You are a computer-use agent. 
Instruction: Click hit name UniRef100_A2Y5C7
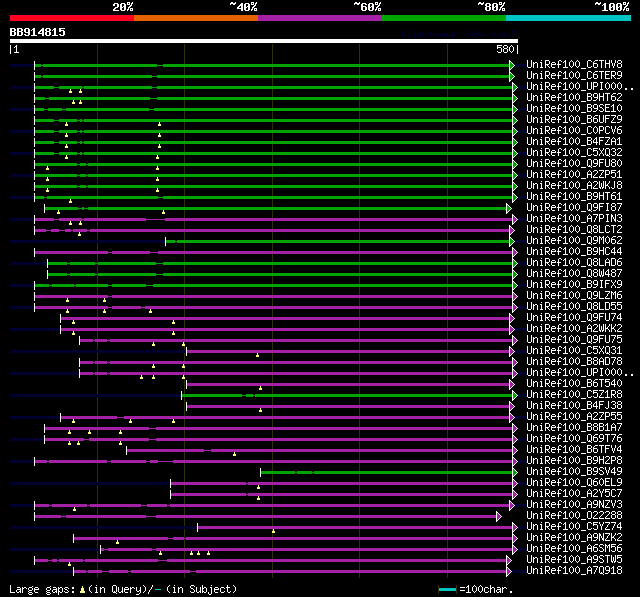point(574,494)
